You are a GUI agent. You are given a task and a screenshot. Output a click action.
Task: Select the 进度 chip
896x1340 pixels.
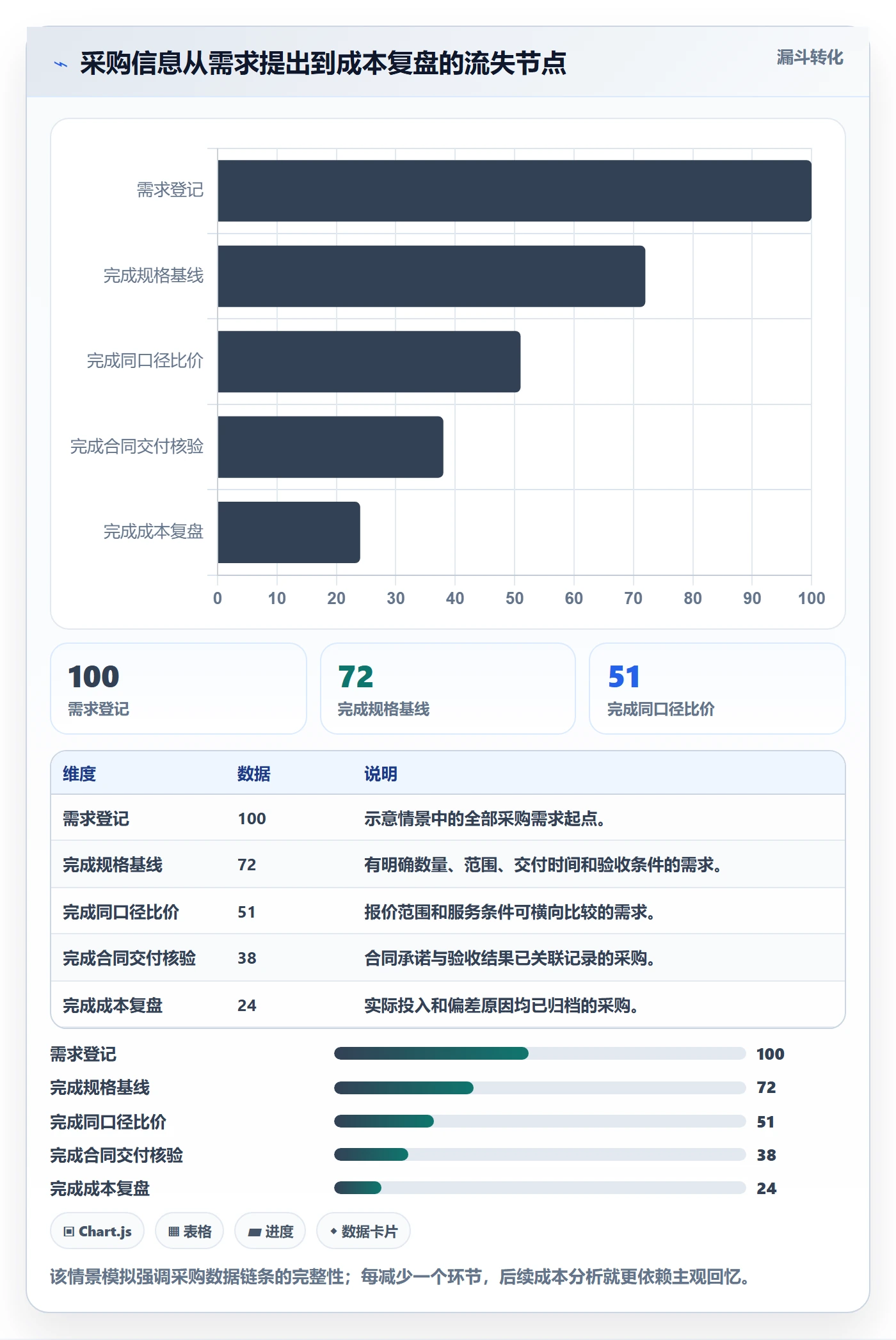(270, 1231)
